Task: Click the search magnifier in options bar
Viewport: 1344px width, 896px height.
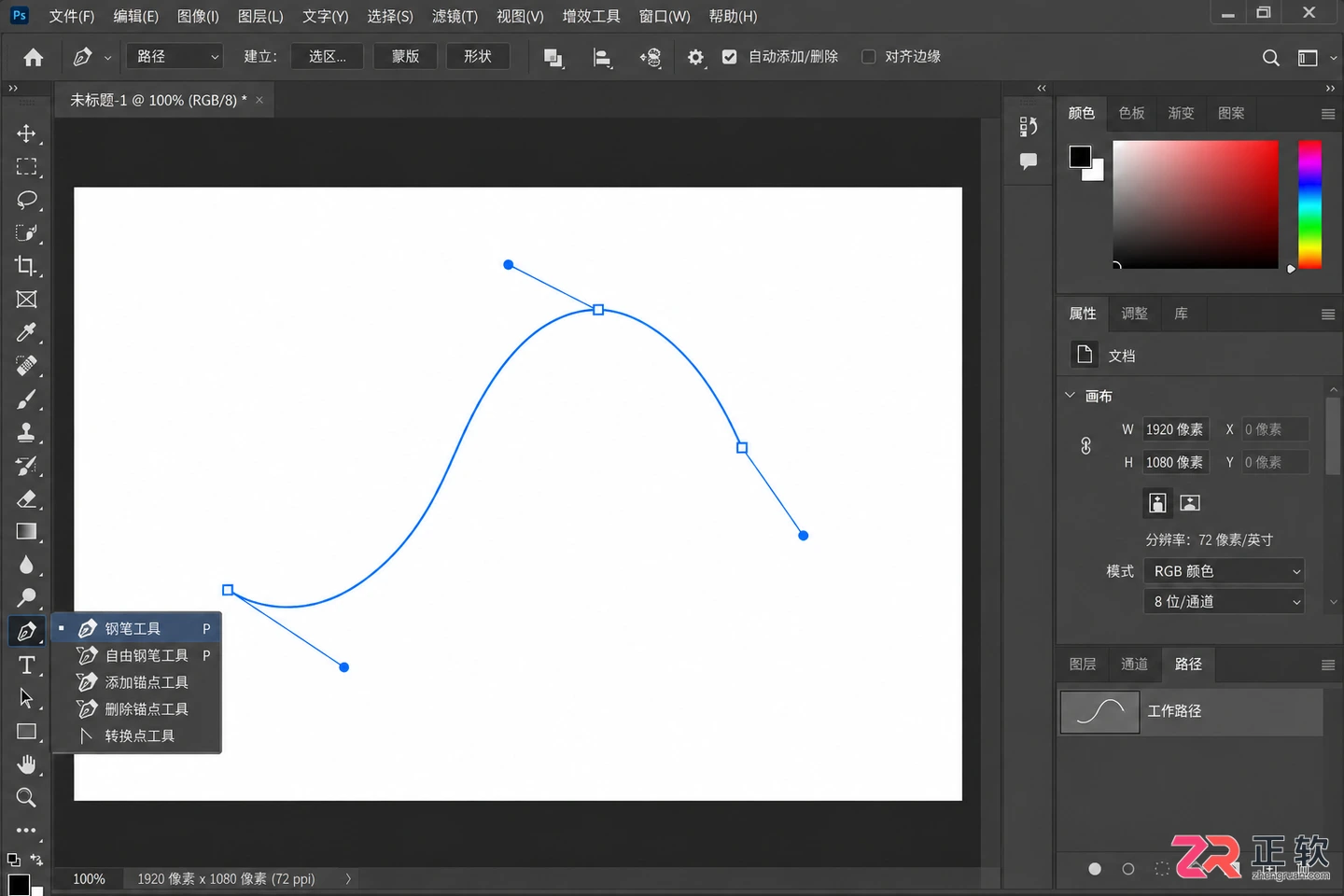Action: click(1270, 58)
